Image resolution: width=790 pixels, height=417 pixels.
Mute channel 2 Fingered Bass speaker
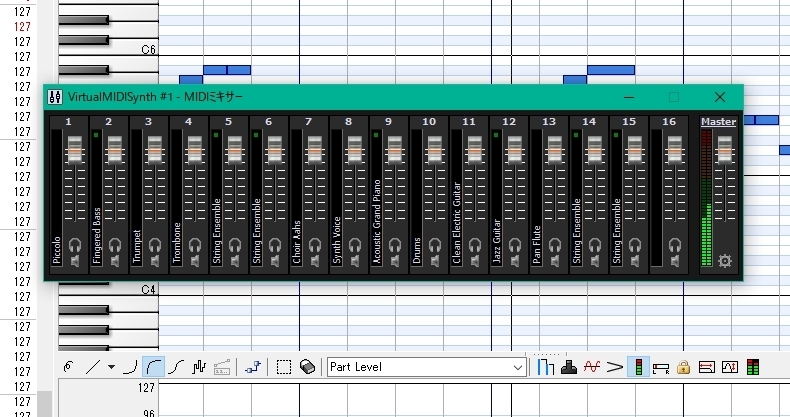point(115,261)
